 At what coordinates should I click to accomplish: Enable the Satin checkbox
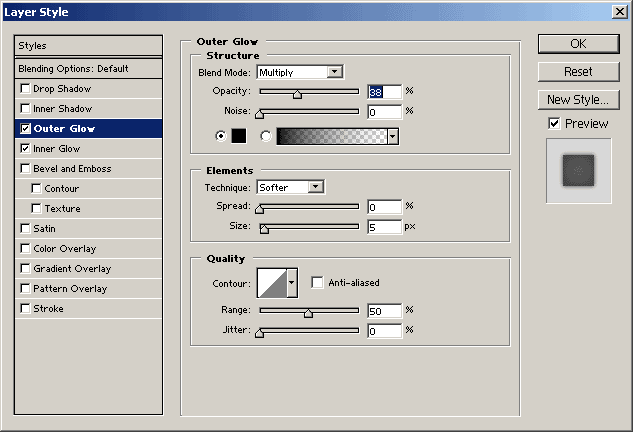(x=25, y=229)
